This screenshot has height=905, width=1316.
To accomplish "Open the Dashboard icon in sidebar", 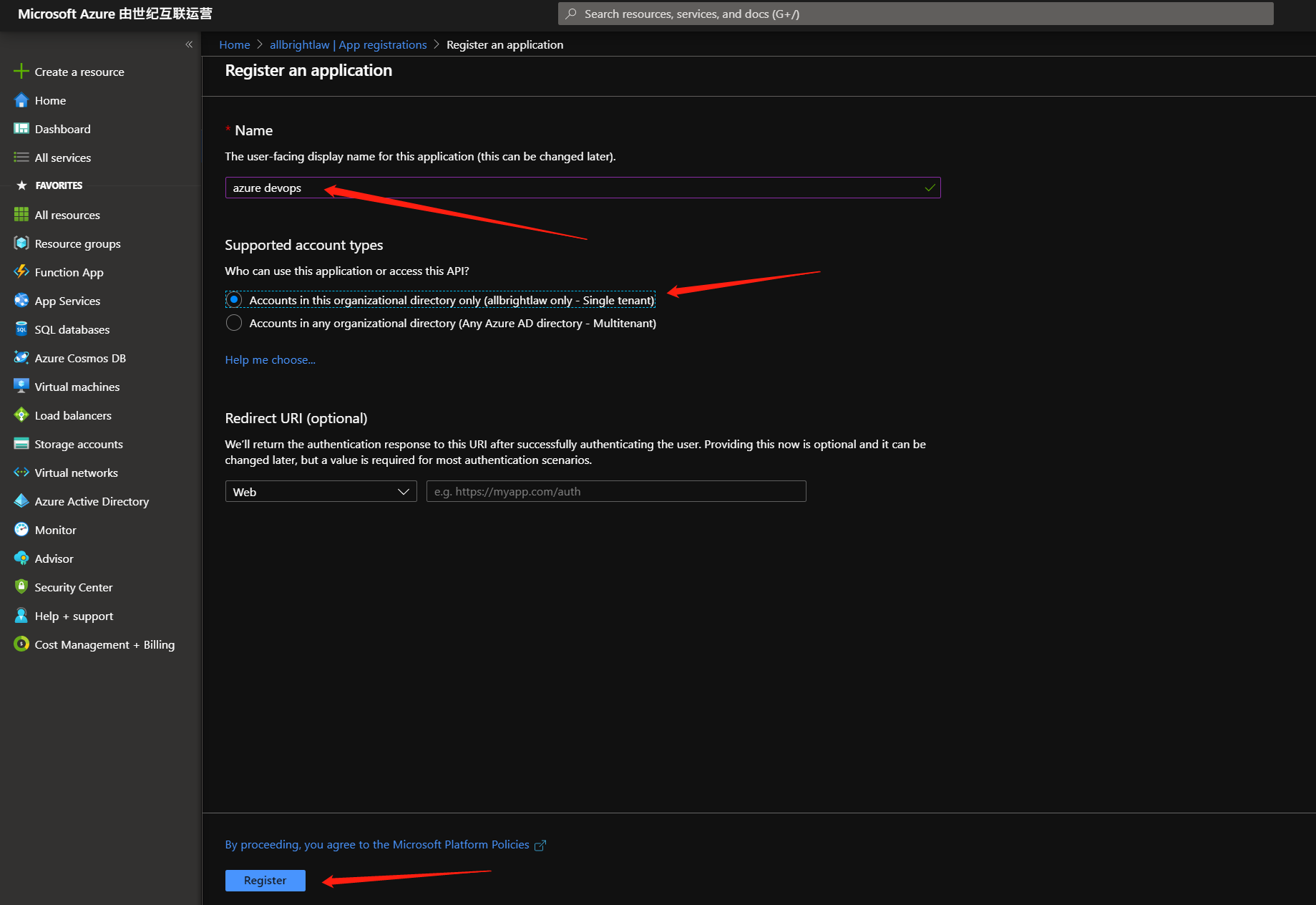I will pos(21,129).
